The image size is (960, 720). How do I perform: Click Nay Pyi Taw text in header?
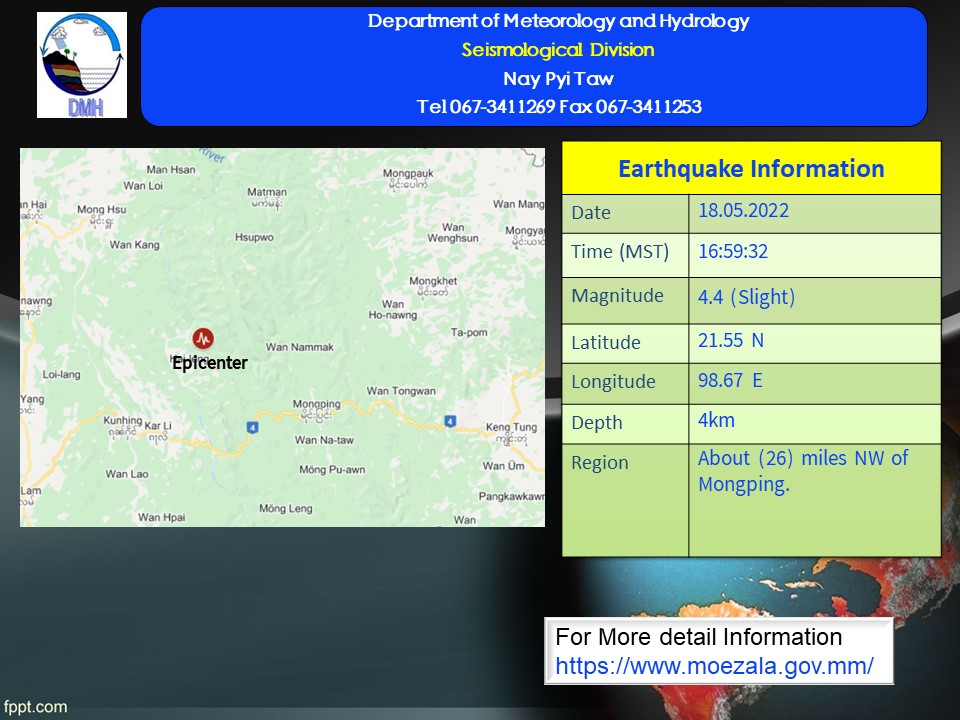click(x=558, y=78)
